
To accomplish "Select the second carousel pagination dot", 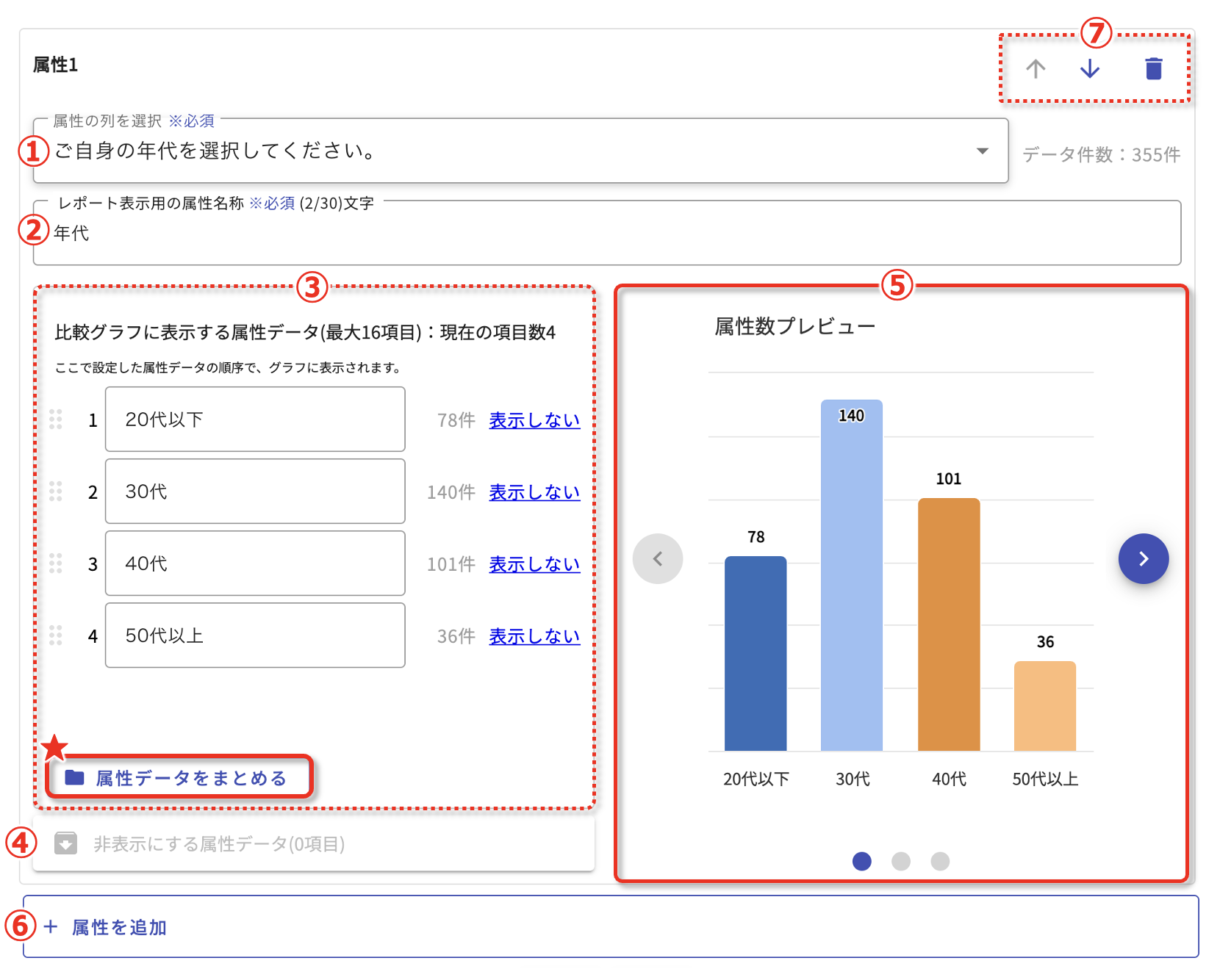I will pos(901,861).
